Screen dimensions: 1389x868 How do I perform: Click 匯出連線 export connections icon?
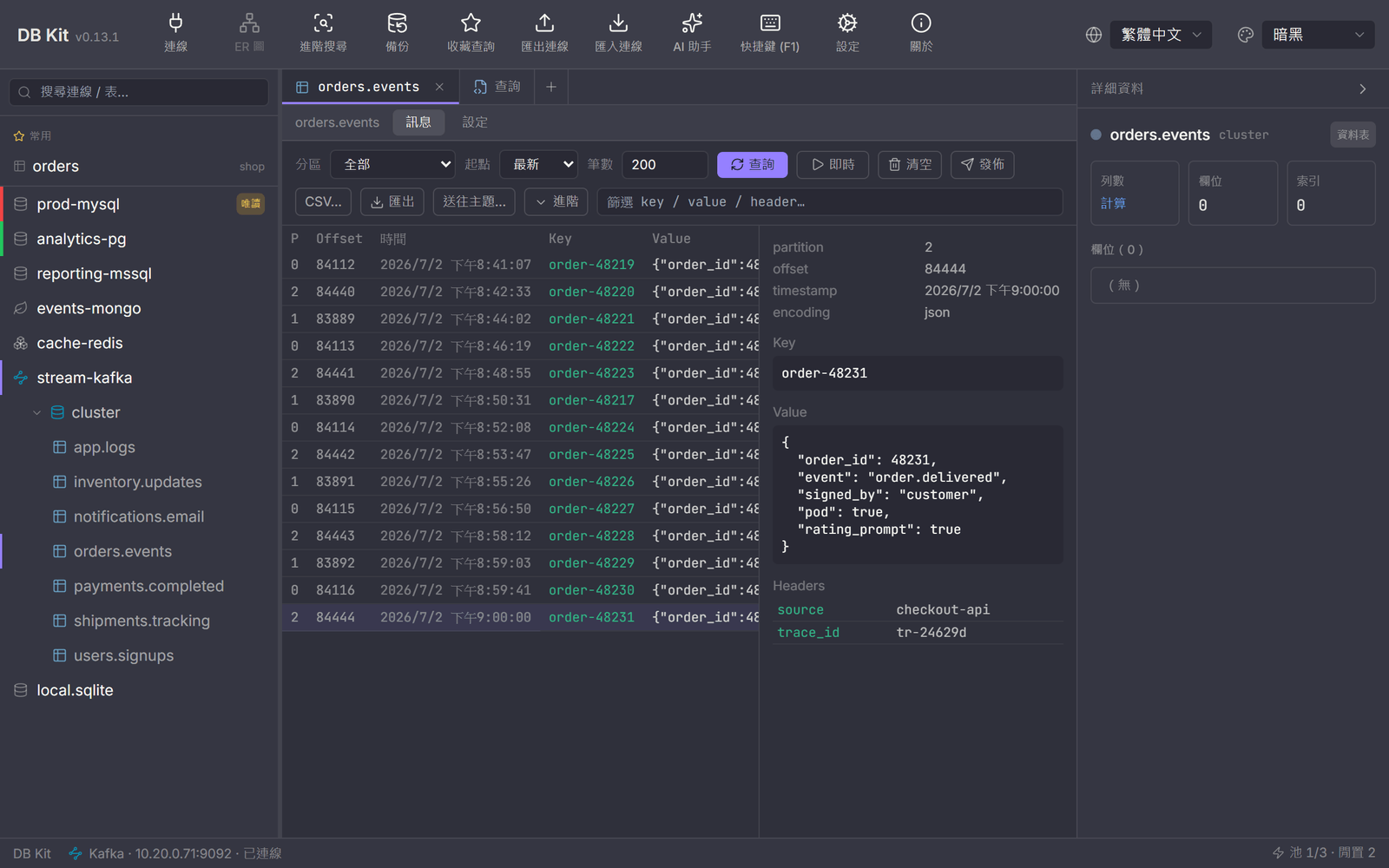(544, 34)
